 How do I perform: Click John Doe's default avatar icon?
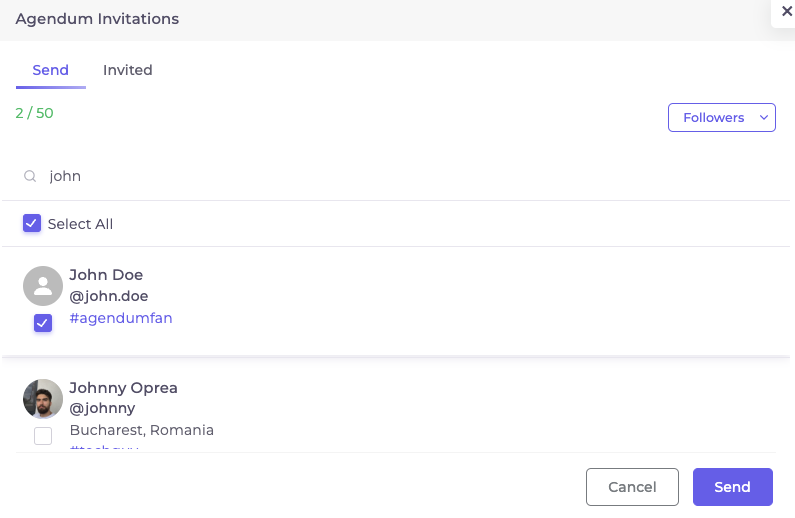(x=43, y=286)
